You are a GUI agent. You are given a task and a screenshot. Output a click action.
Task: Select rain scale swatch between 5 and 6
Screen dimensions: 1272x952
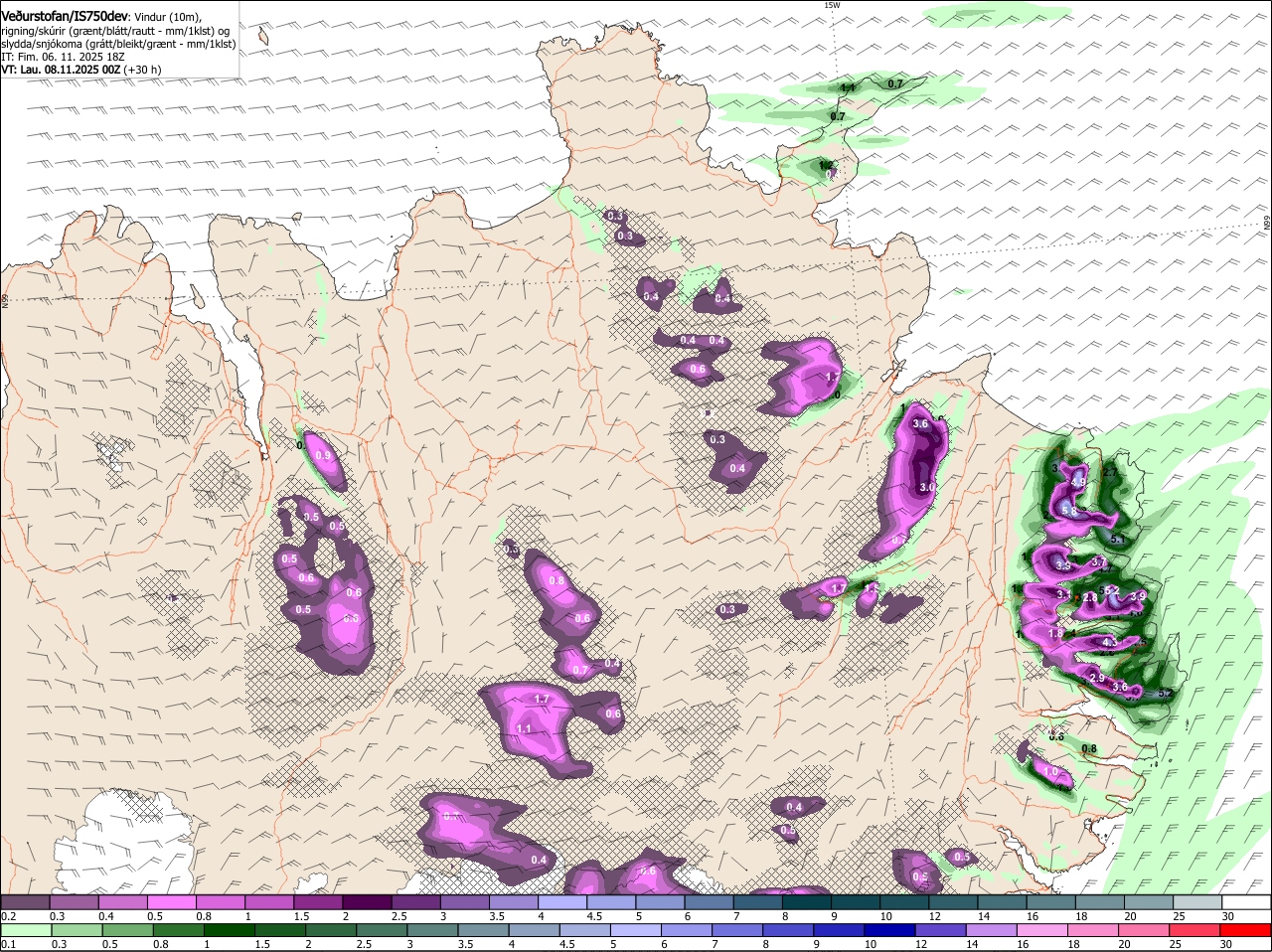[636, 930]
